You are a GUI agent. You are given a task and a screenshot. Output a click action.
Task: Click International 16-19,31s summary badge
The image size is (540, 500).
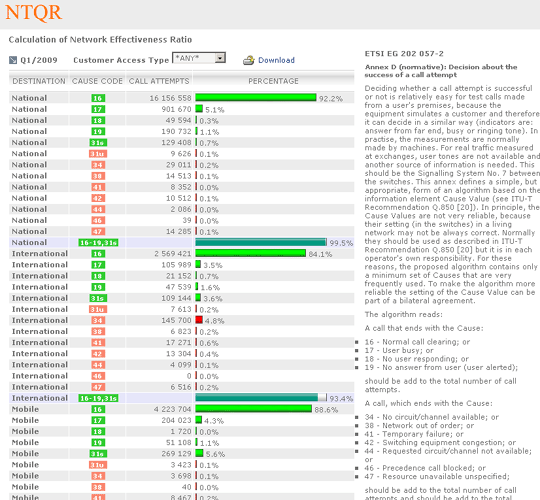click(x=98, y=398)
